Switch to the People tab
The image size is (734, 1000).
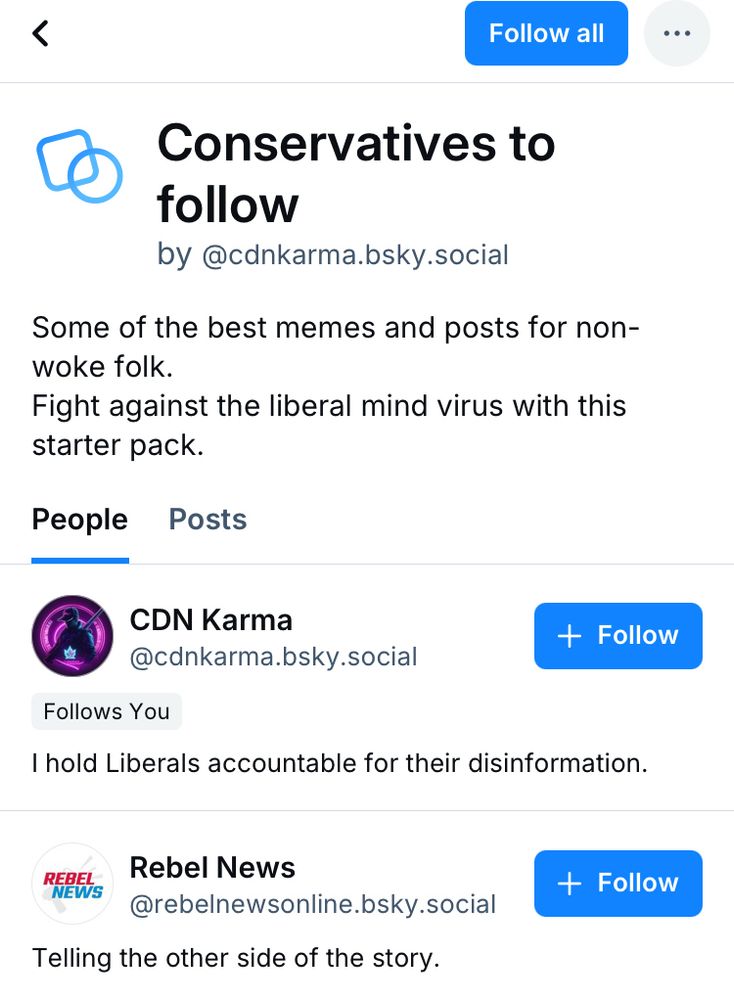pos(80,520)
